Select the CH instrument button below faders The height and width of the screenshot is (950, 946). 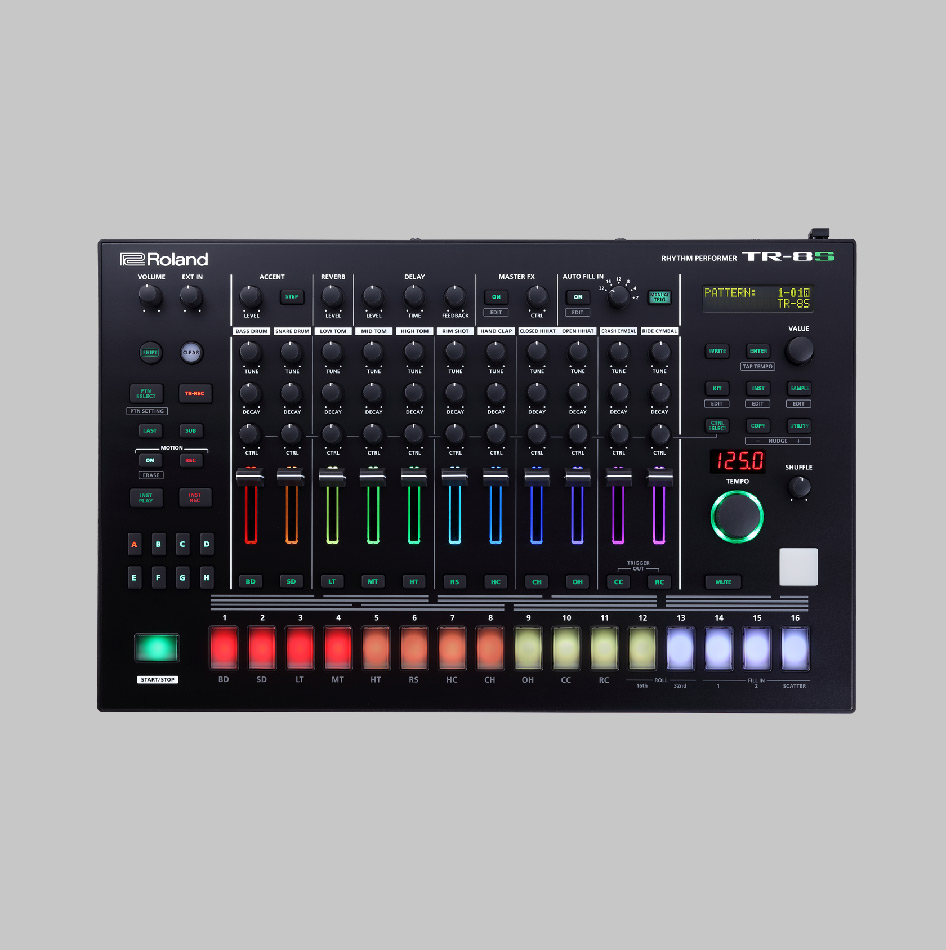click(537, 582)
